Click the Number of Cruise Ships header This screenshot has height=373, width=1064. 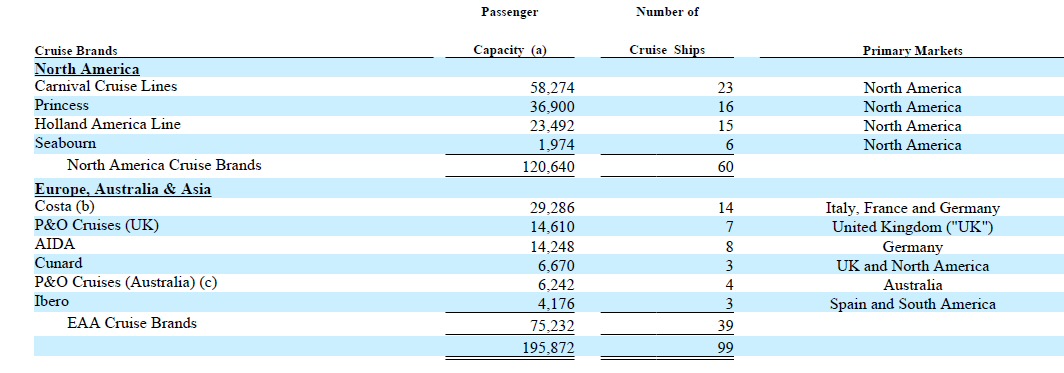click(x=667, y=31)
